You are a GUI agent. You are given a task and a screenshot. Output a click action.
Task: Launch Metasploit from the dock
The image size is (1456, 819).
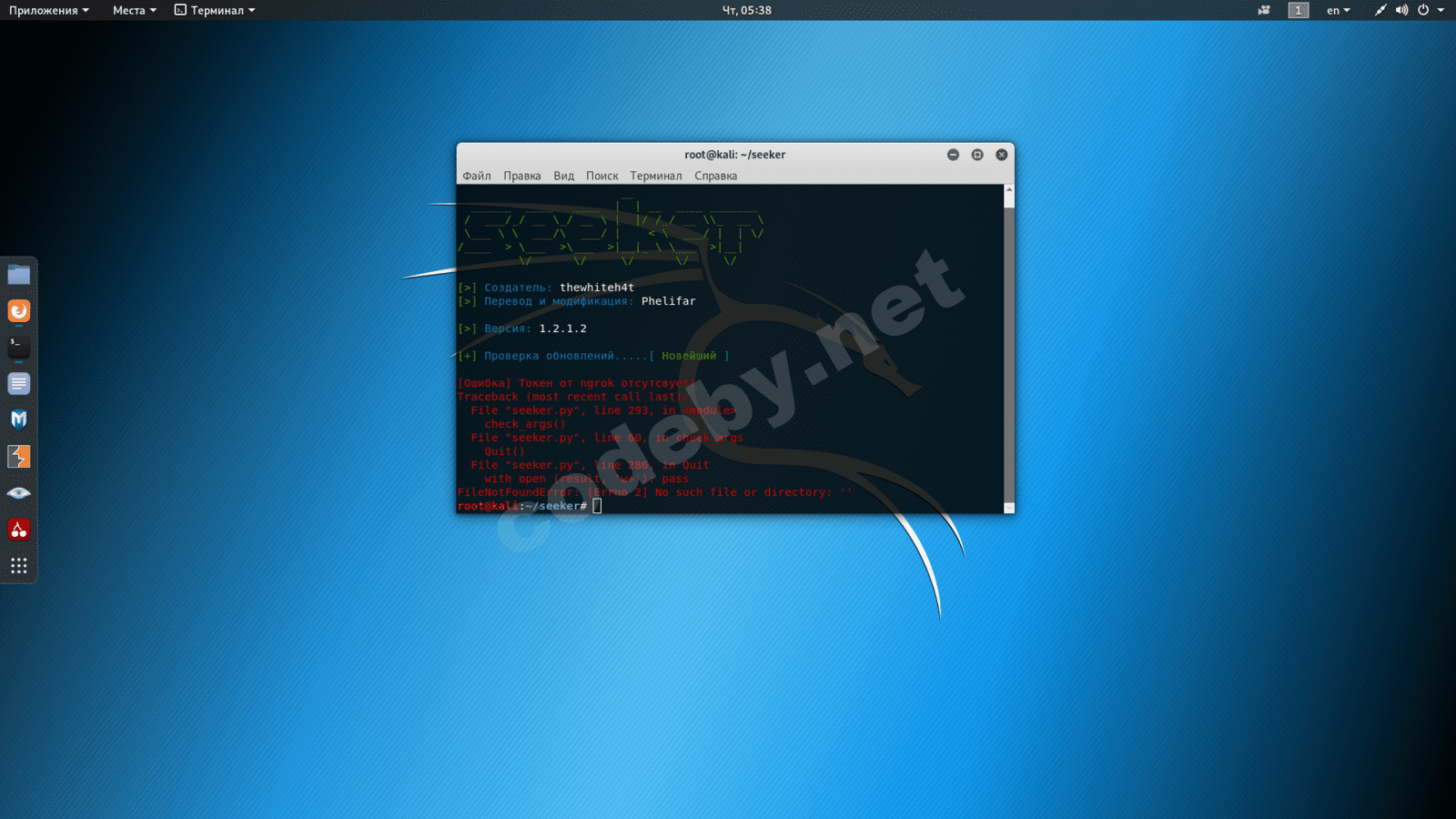pos(19,420)
